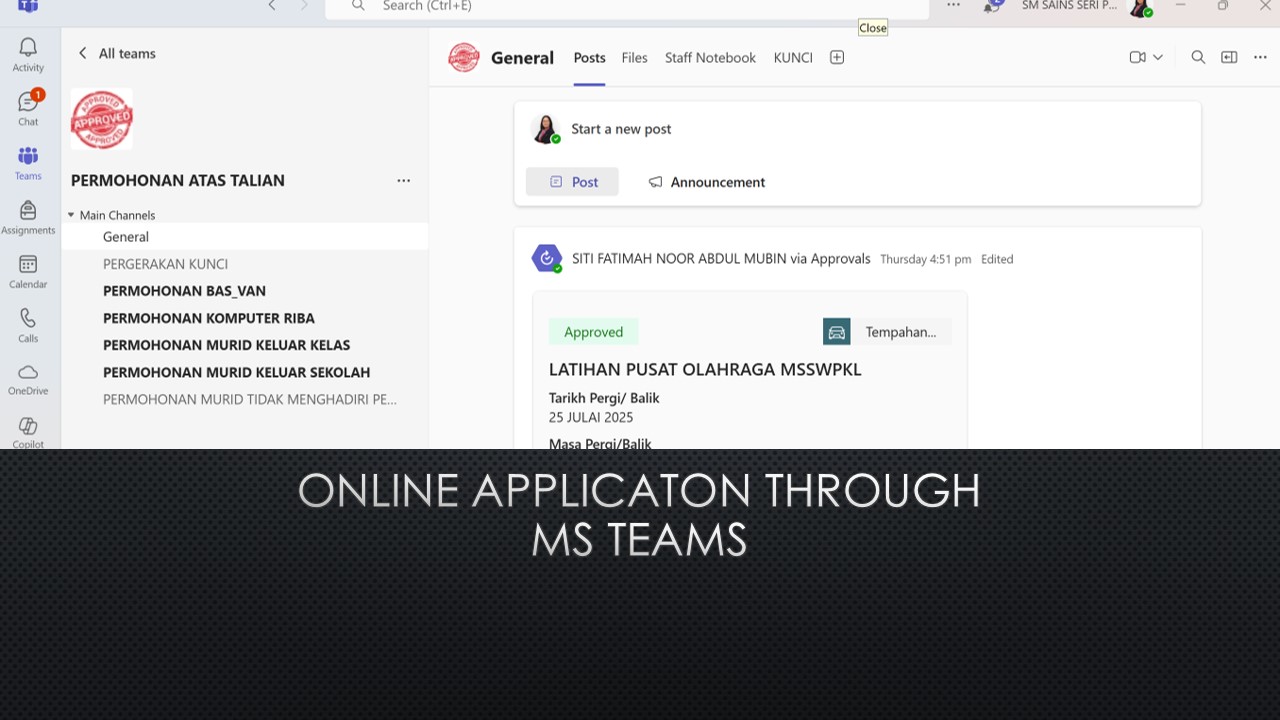Click the General channel avatar icon

pos(464,57)
